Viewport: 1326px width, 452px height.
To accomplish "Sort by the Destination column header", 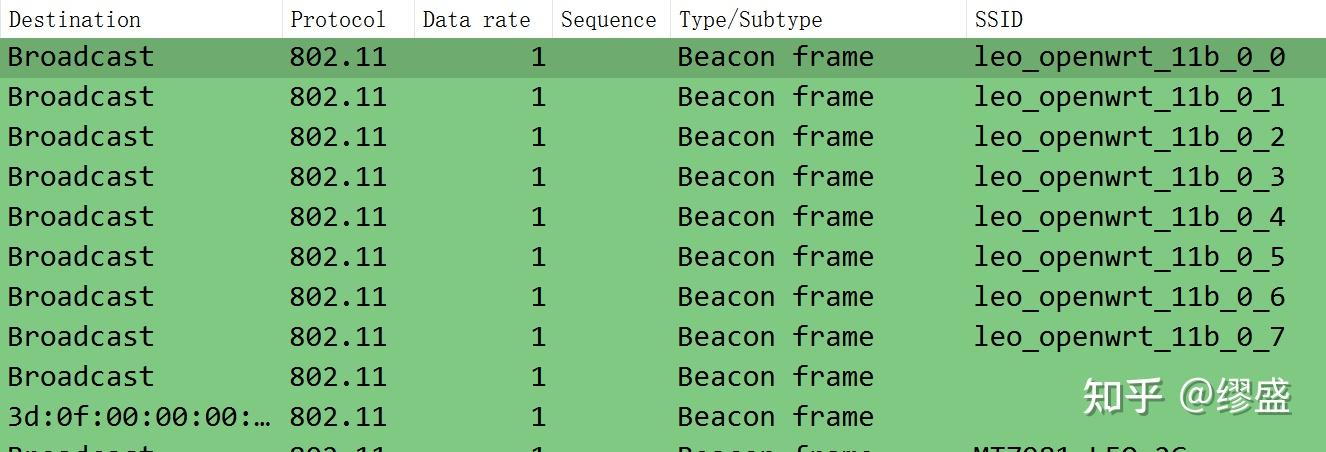I will coord(141,19).
